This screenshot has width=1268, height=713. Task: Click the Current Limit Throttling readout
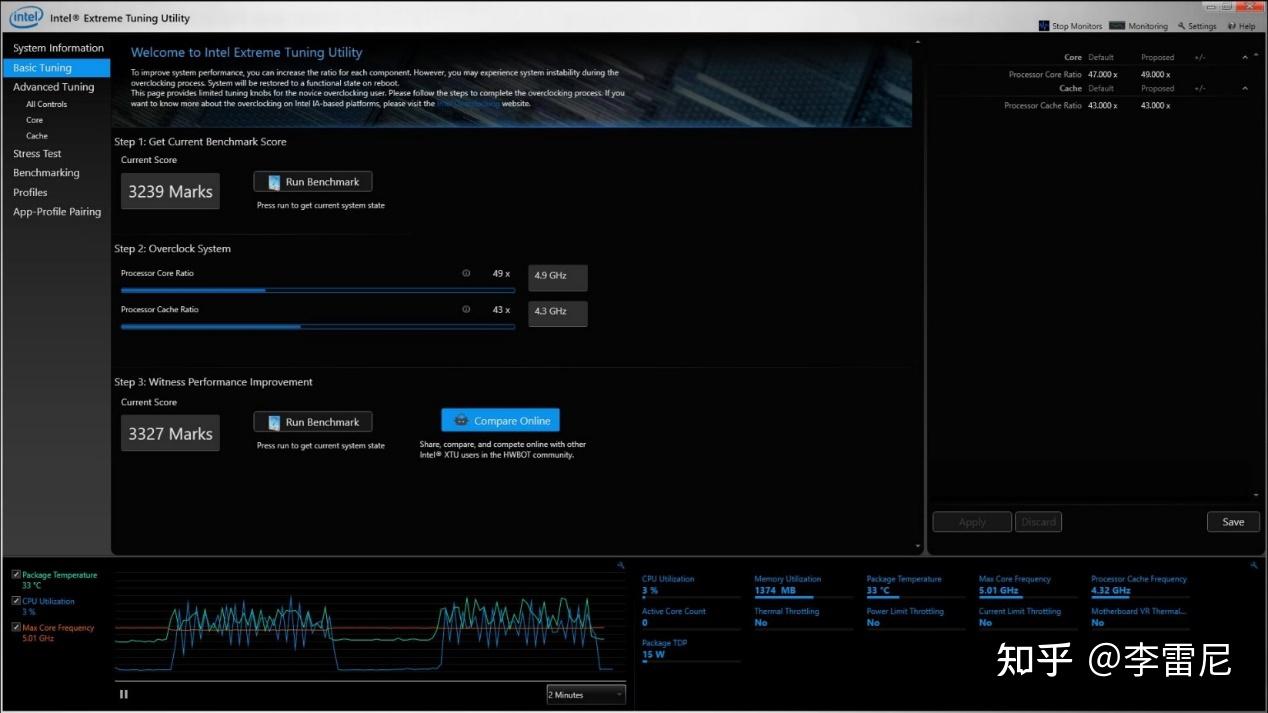coord(1028,618)
